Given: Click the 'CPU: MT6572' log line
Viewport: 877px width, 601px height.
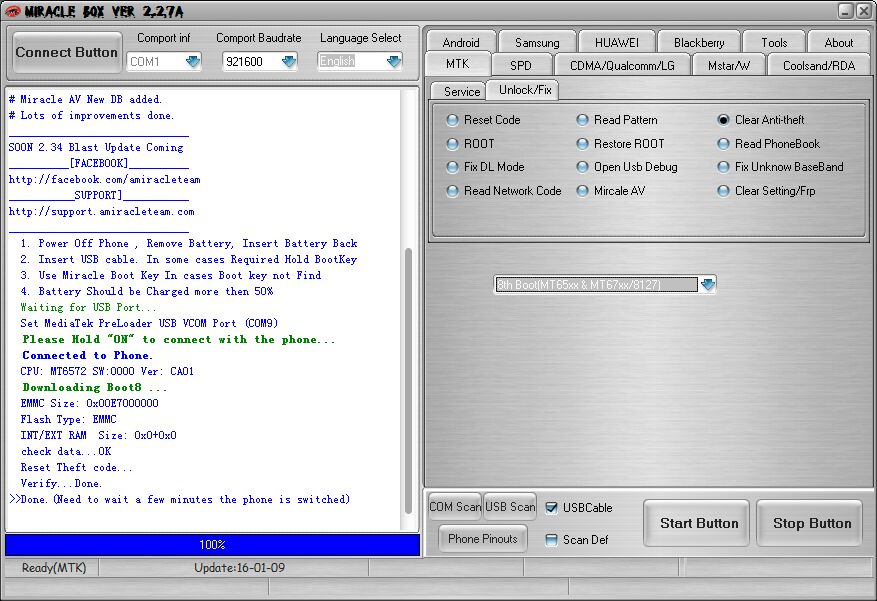Looking at the screenshot, I should click(x=107, y=371).
